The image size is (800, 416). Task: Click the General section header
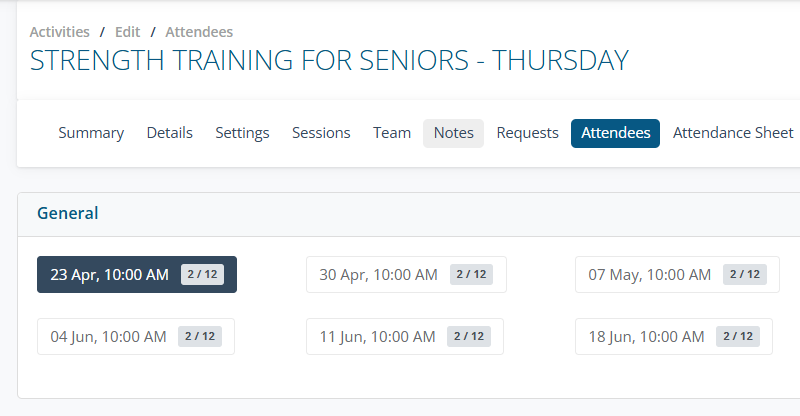(x=67, y=213)
